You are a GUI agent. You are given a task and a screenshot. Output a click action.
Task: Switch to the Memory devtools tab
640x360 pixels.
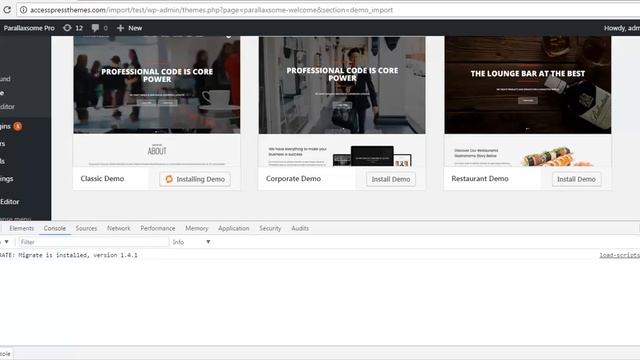[196, 228]
